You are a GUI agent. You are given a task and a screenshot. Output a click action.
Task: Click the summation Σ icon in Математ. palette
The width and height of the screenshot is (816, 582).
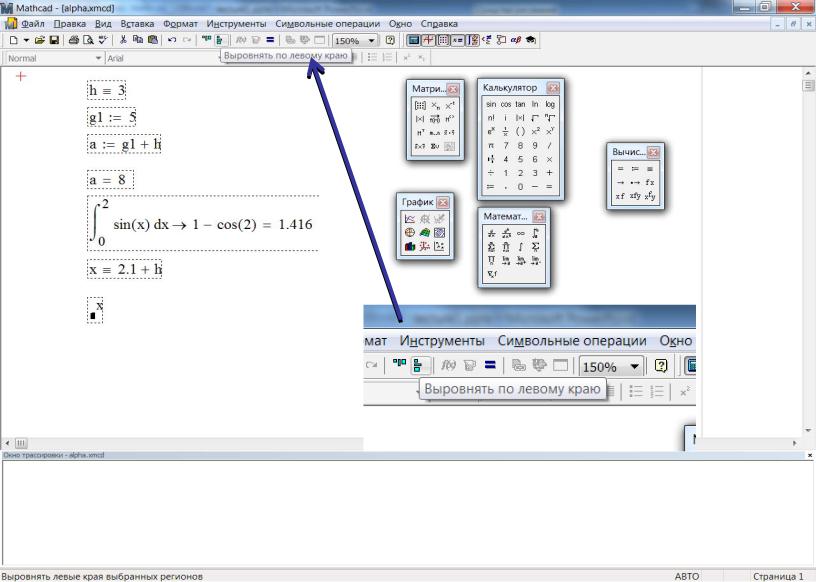coord(536,247)
